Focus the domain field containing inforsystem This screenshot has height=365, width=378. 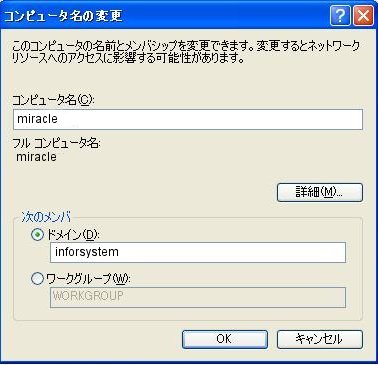(198, 252)
